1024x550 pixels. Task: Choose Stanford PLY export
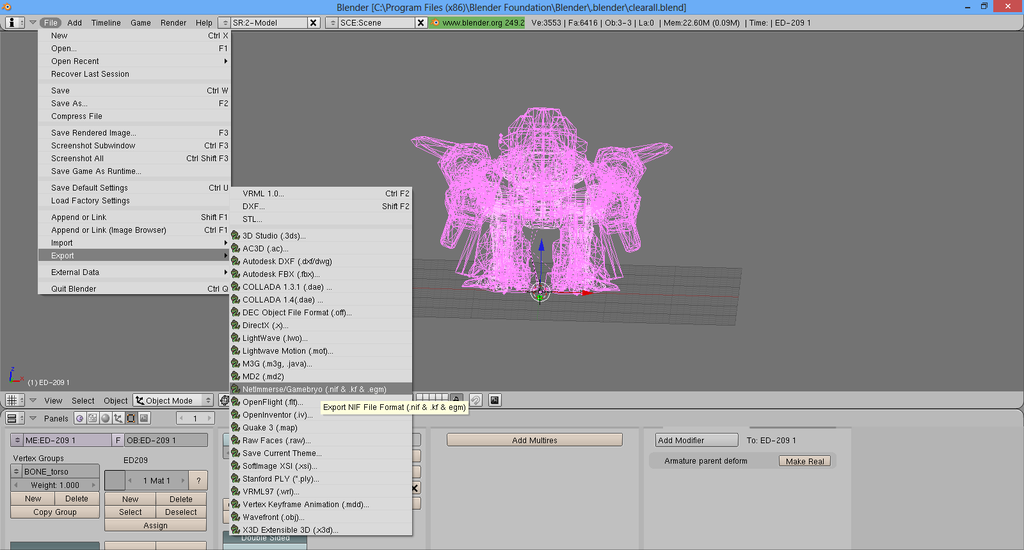click(321, 479)
